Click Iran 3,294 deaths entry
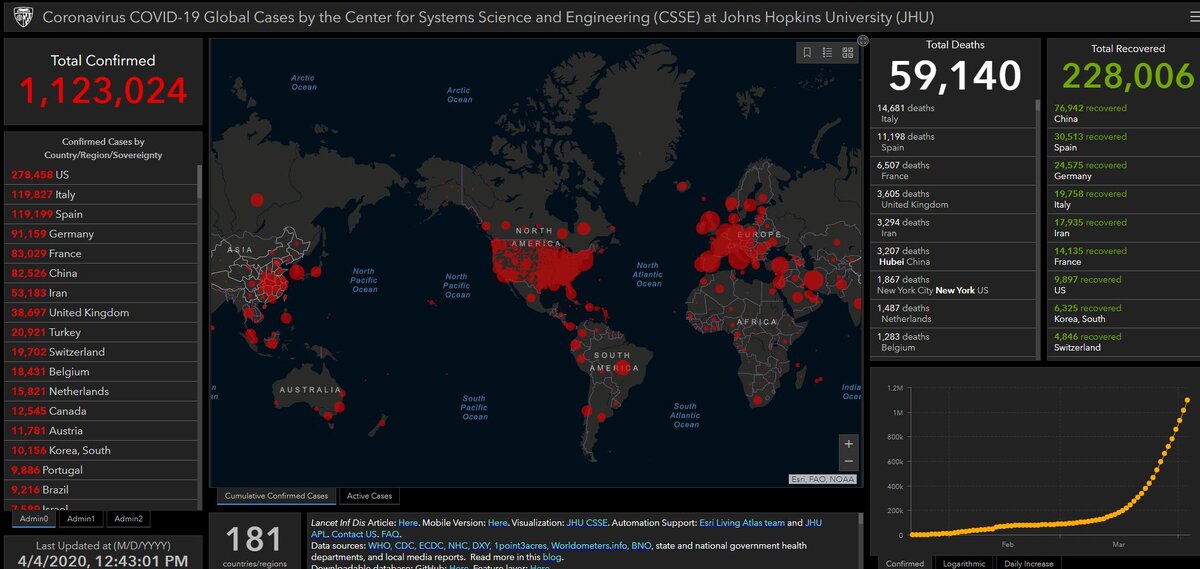This screenshot has height=569, width=1200. 954,227
